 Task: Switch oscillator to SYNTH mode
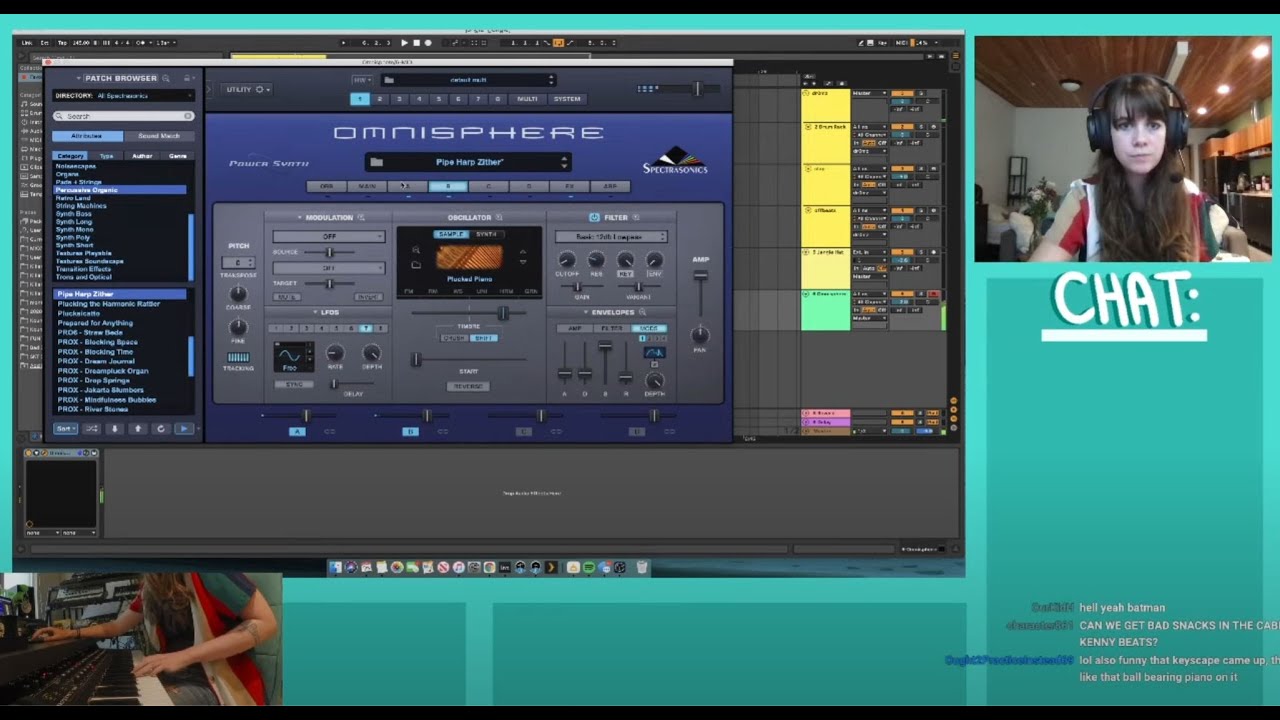tap(486, 234)
